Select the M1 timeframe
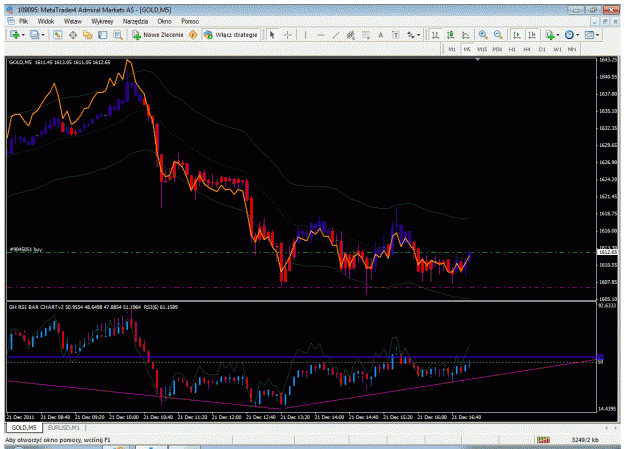This screenshot has height=449, width=625. click(x=452, y=49)
